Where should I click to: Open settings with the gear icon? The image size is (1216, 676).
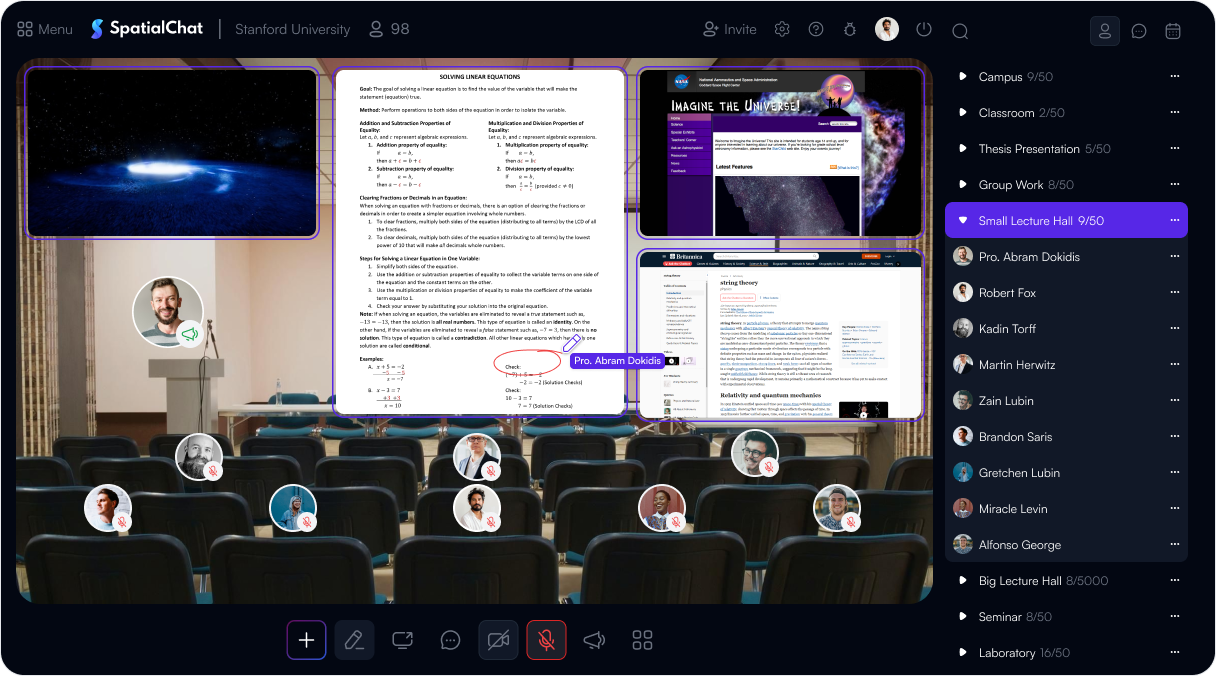(782, 29)
